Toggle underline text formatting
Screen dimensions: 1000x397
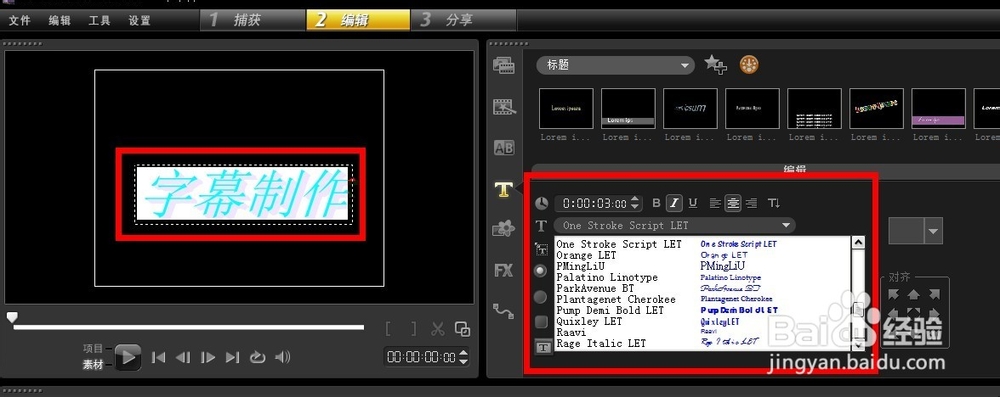[693, 203]
